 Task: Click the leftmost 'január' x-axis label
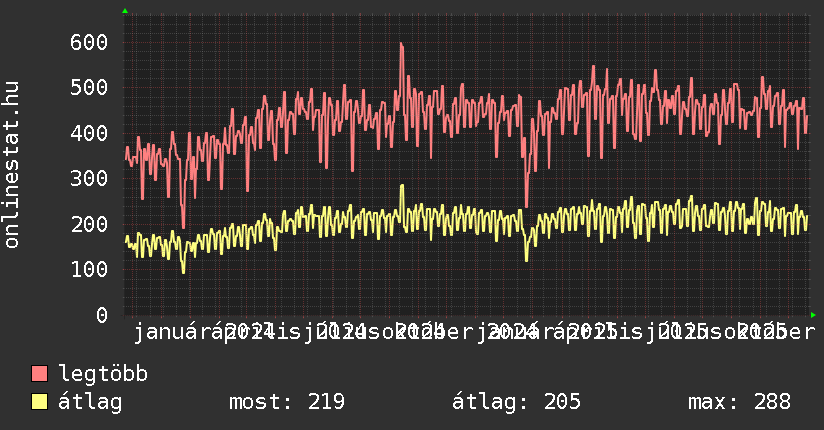click(x=166, y=332)
